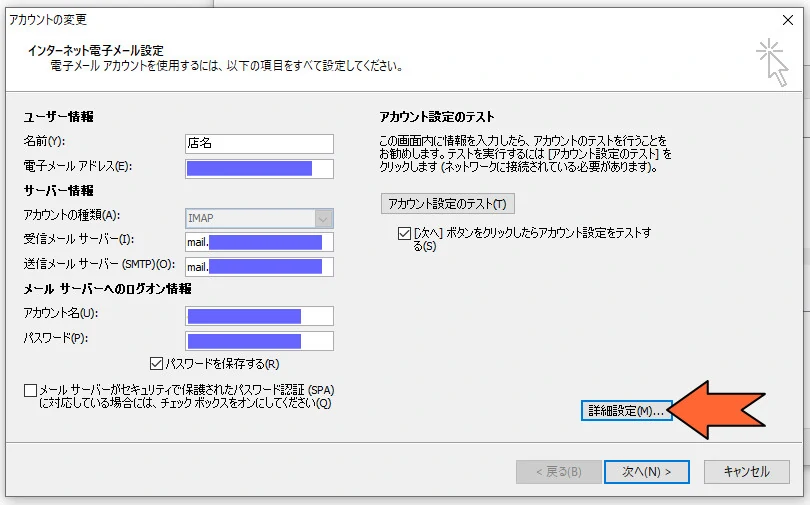Open 詳細設定(M)... advanced settings

[625, 411]
